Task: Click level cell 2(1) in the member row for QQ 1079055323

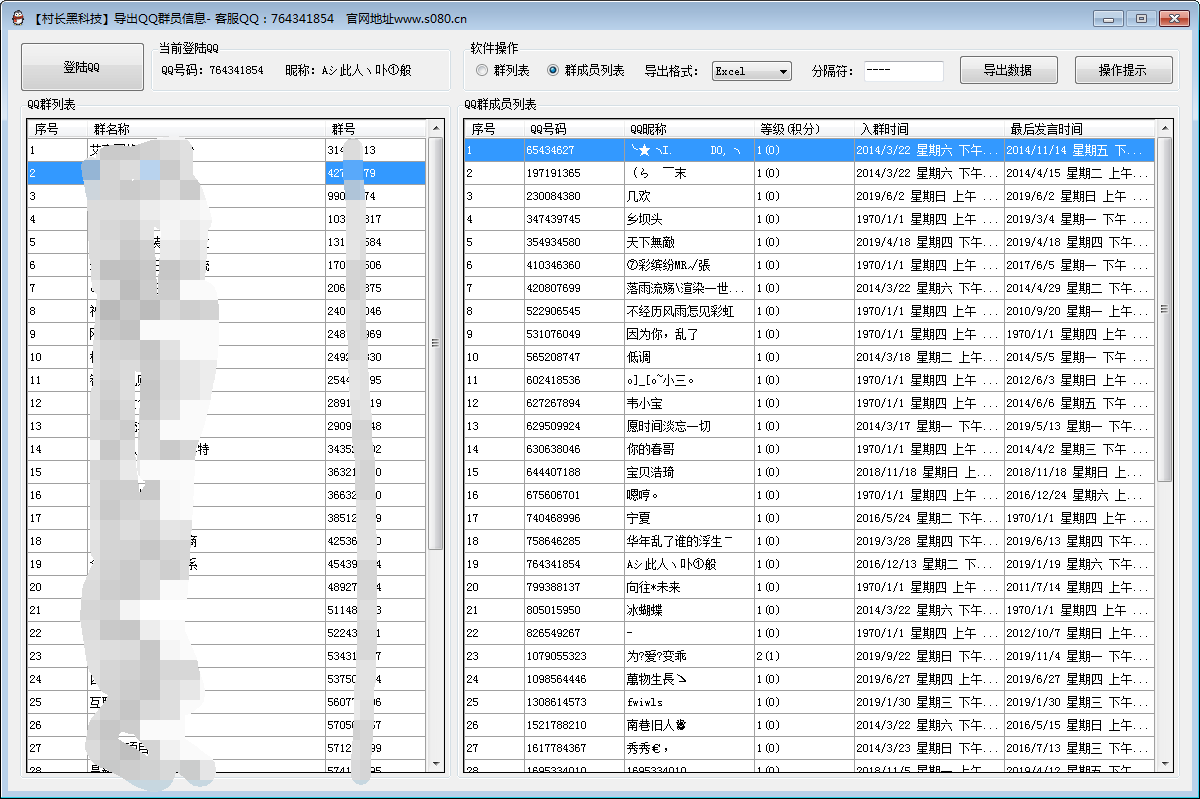Action: (768, 656)
